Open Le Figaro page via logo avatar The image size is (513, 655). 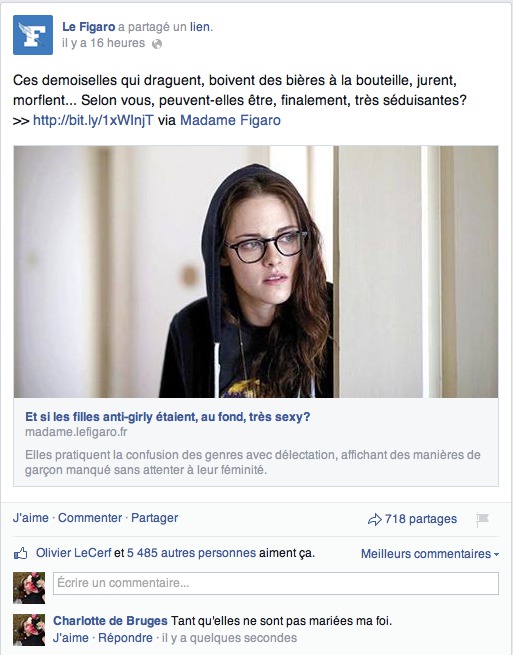pos(33,35)
